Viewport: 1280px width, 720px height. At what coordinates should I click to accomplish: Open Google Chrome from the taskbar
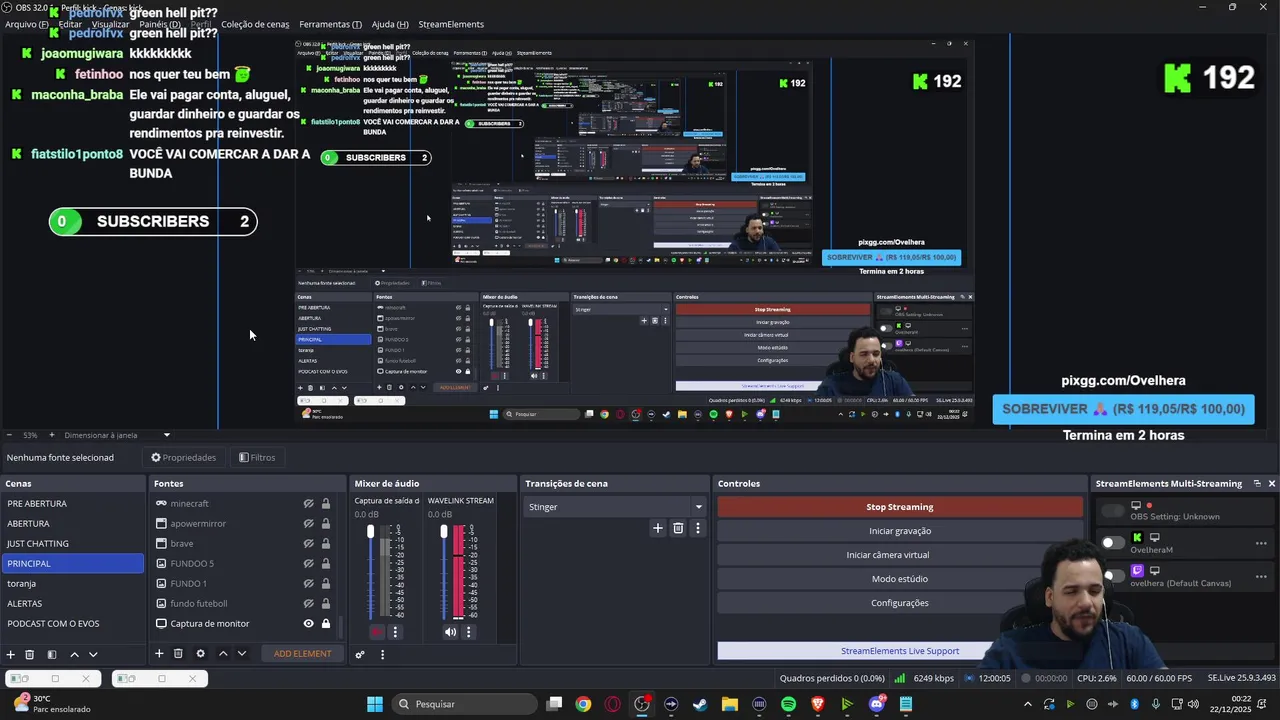pos(583,704)
